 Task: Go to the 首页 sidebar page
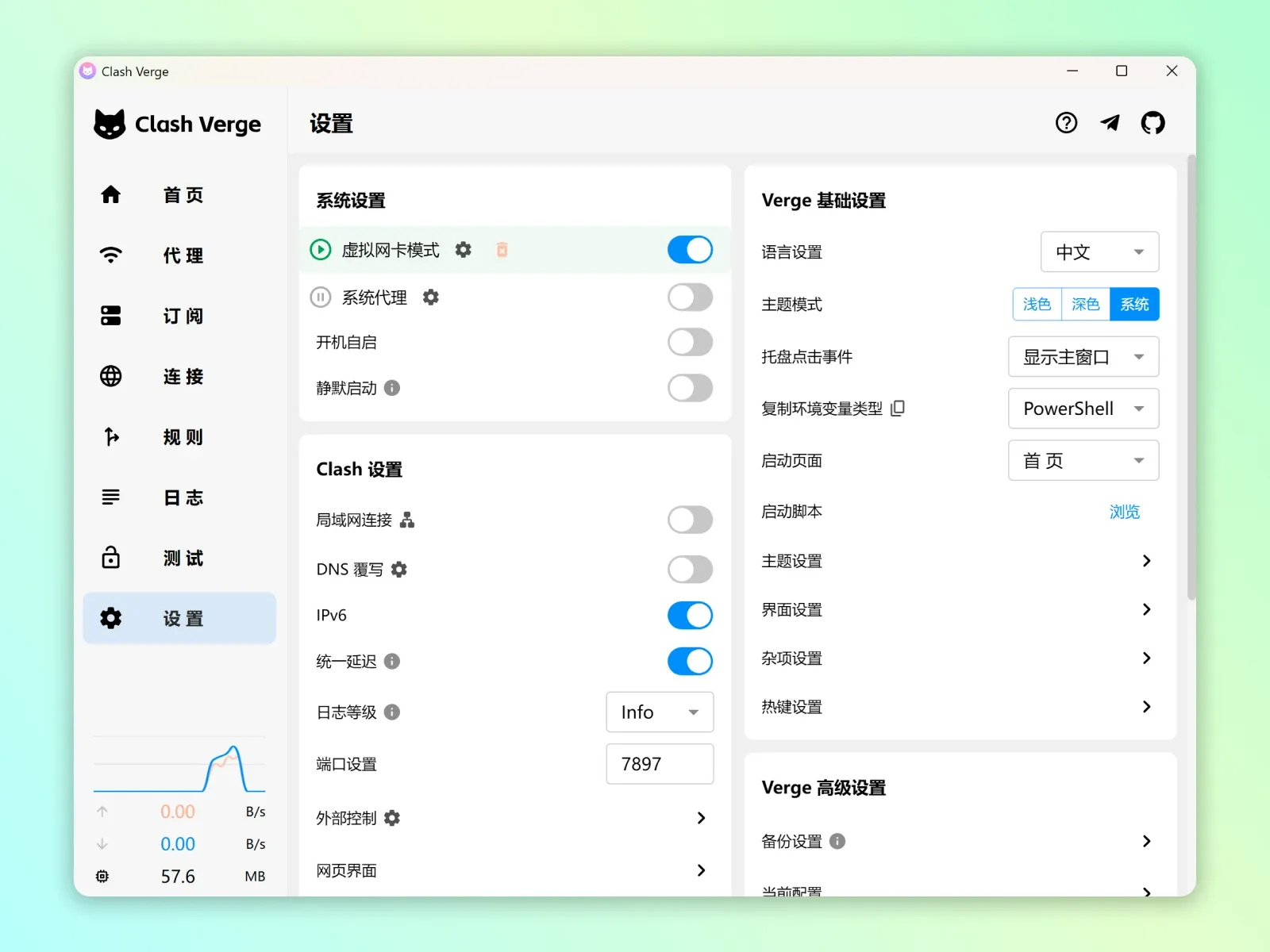click(179, 194)
